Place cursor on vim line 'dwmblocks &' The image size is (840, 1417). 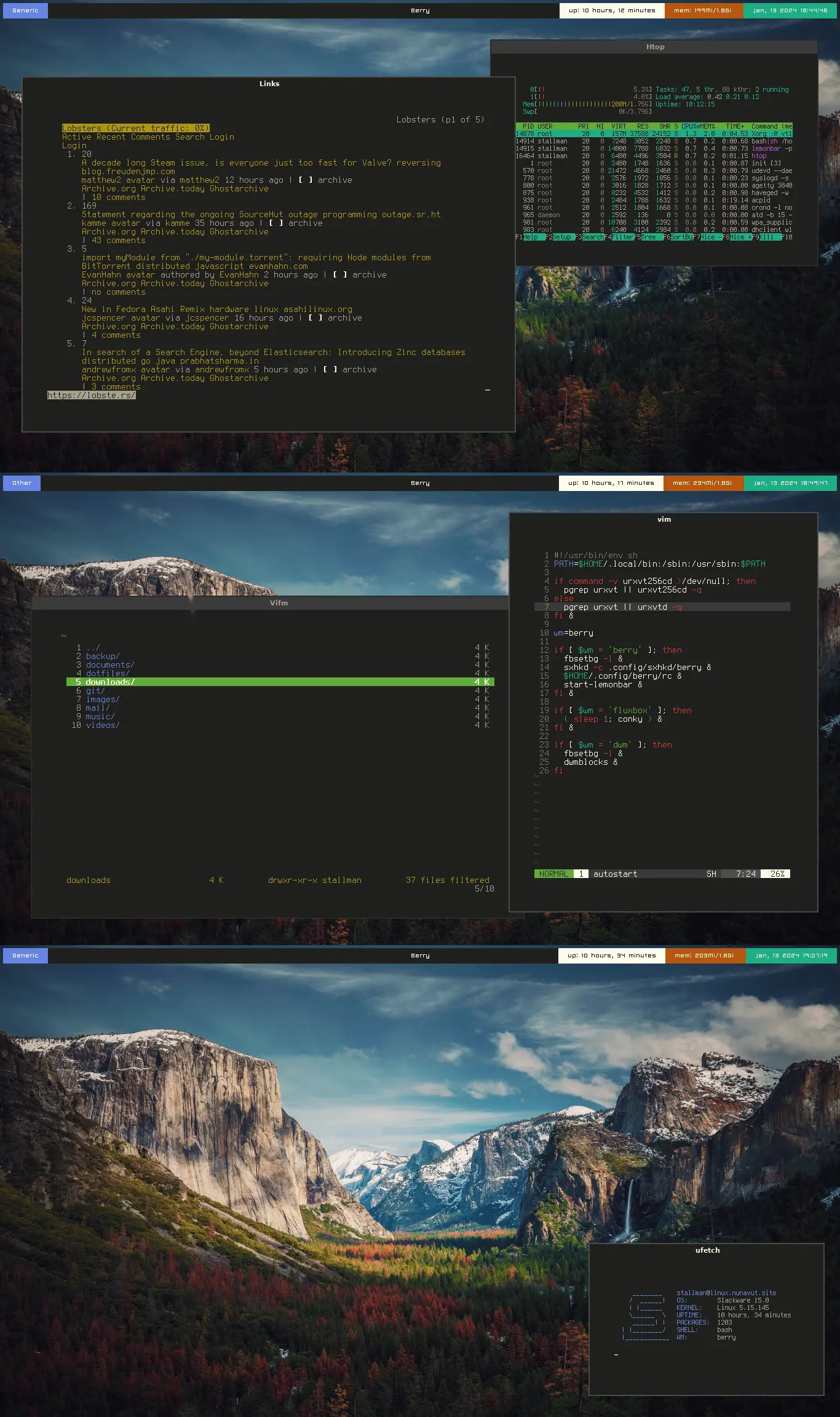point(591,762)
